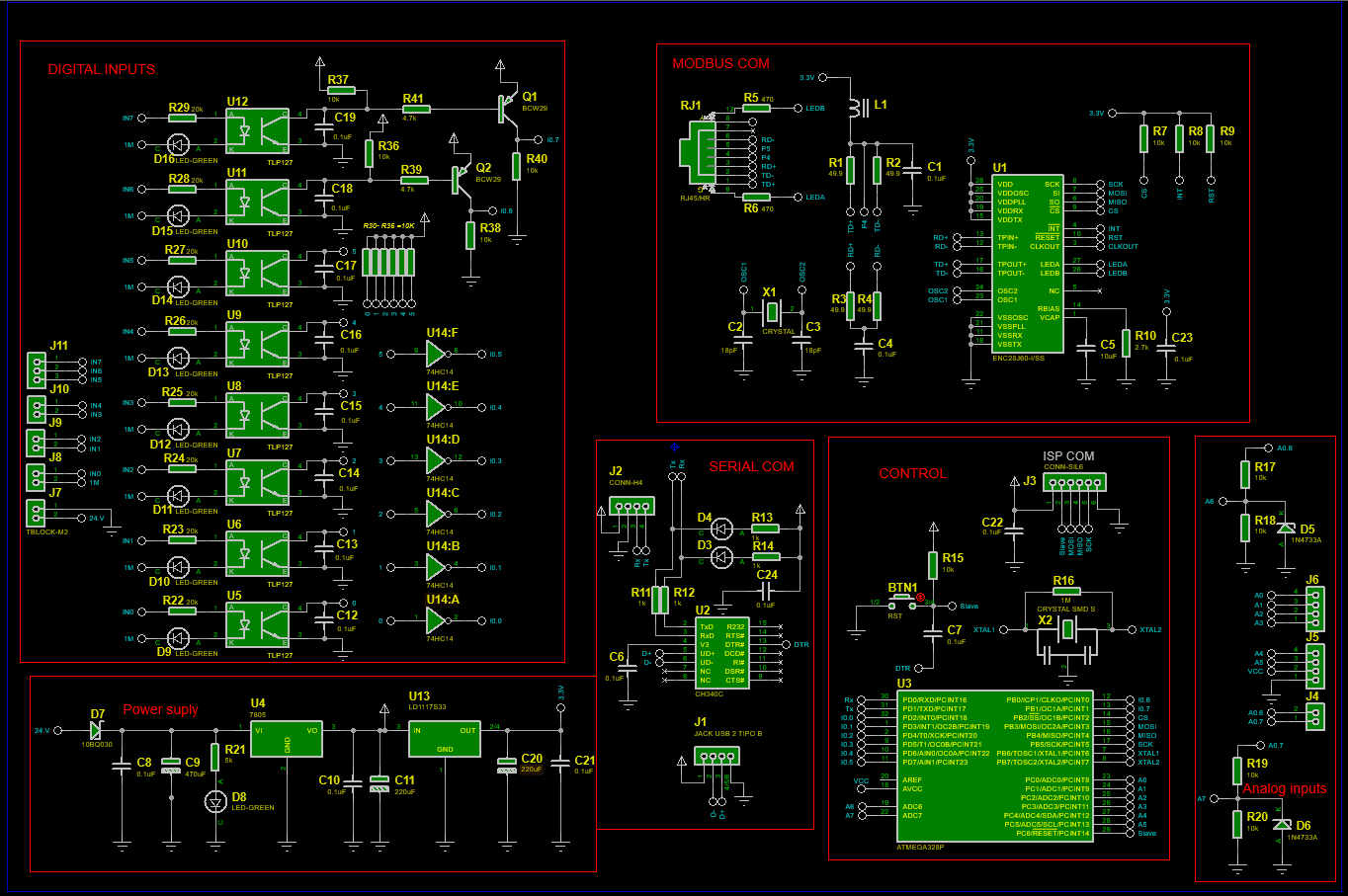The image size is (1348, 896).
Task: Select the BTN1 reset pushbutton
Action: tap(903, 604)
